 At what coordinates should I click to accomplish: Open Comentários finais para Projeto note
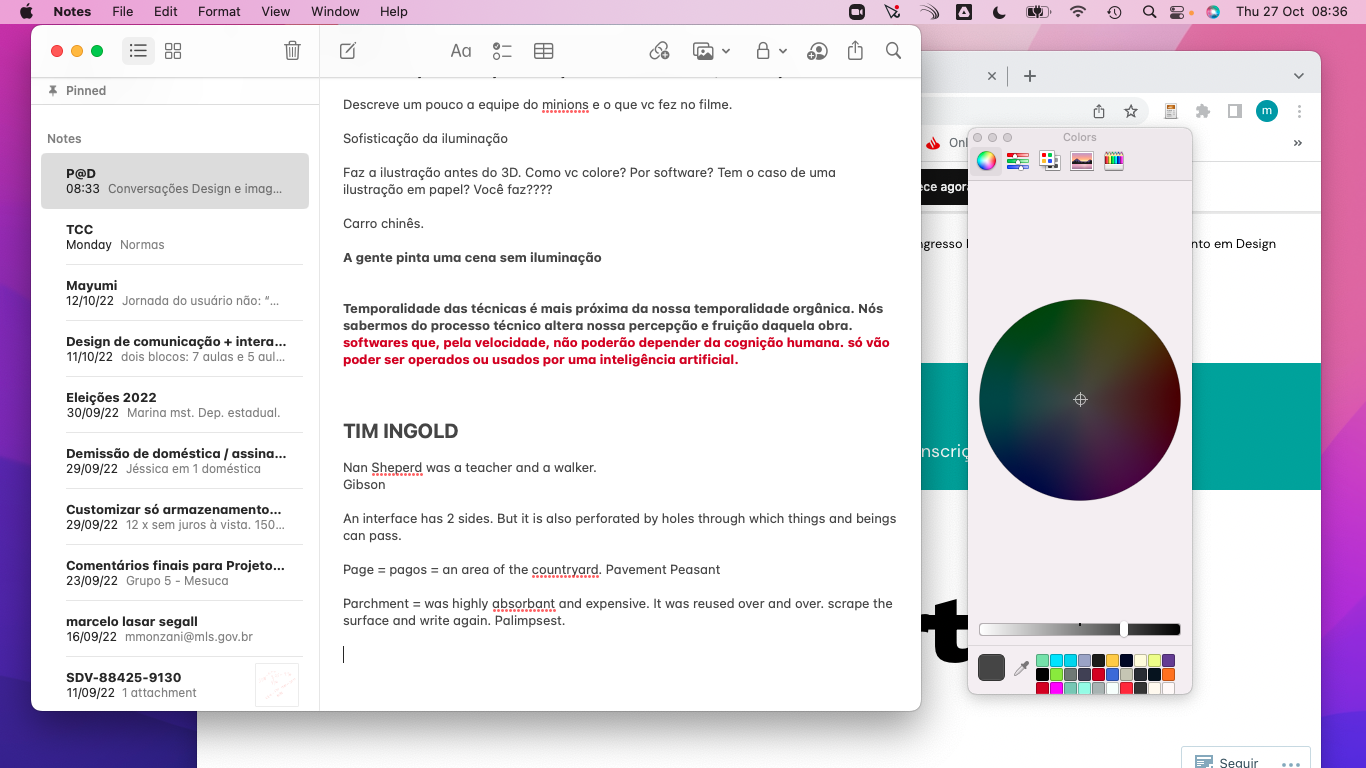pos(175,573)
